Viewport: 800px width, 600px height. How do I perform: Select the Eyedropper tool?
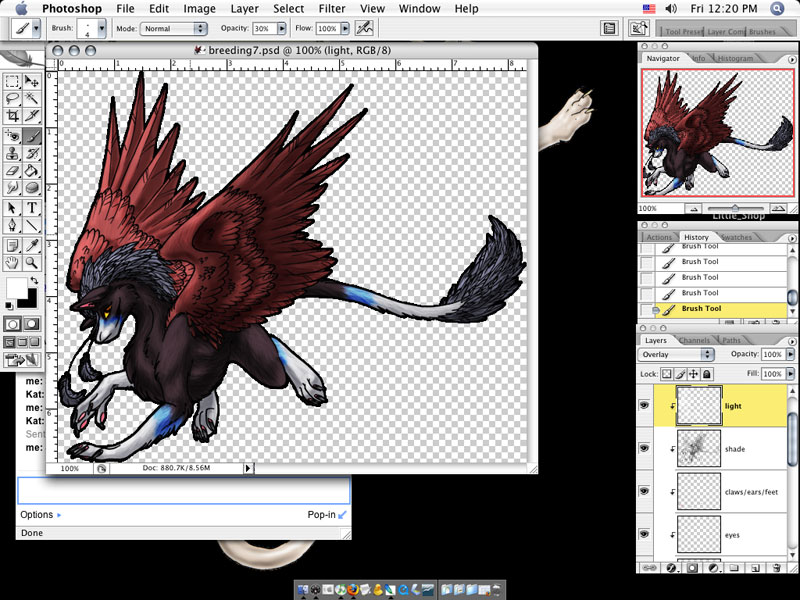32,245
